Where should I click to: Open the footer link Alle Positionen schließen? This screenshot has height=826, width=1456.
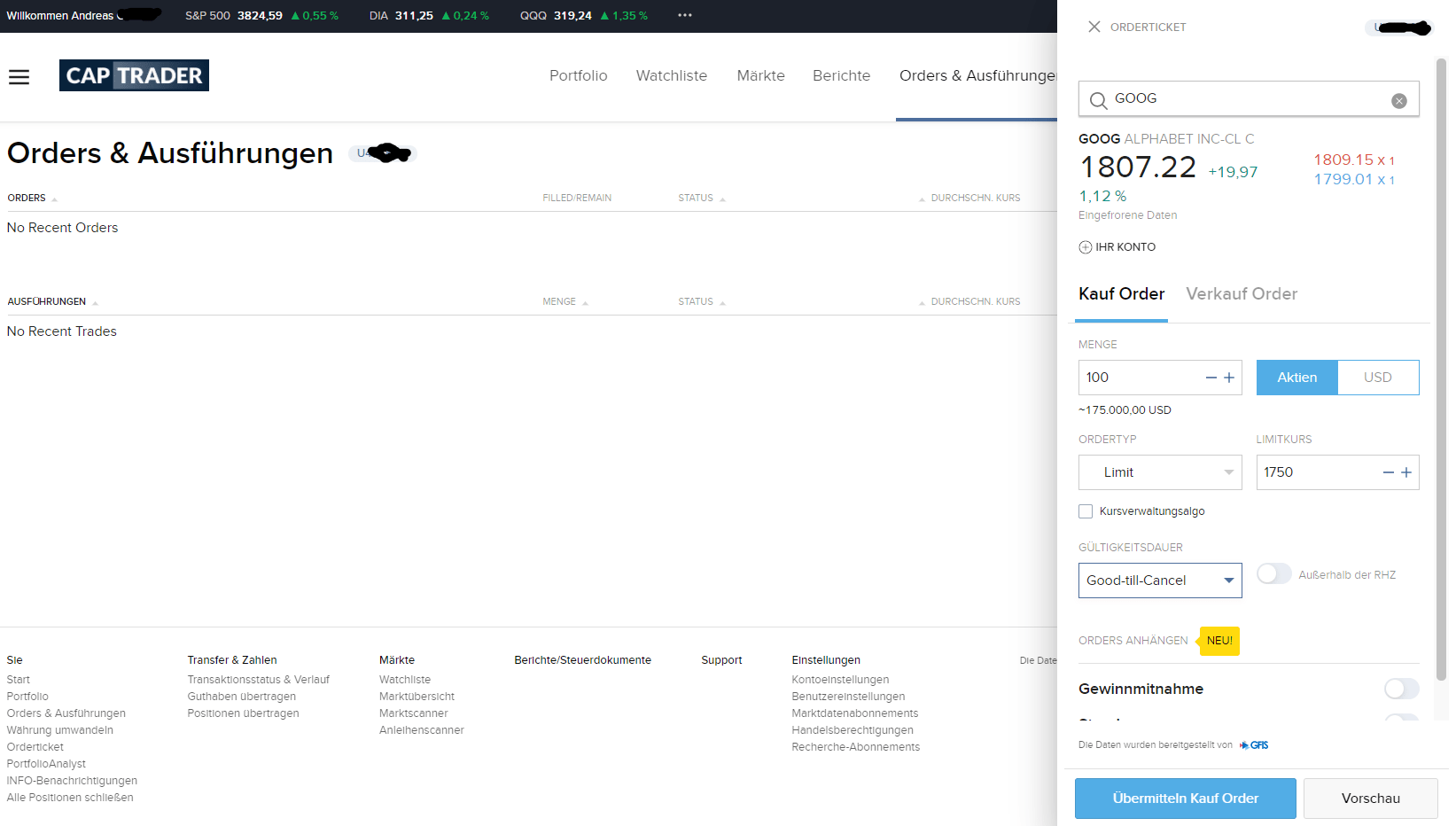point(70,798)
